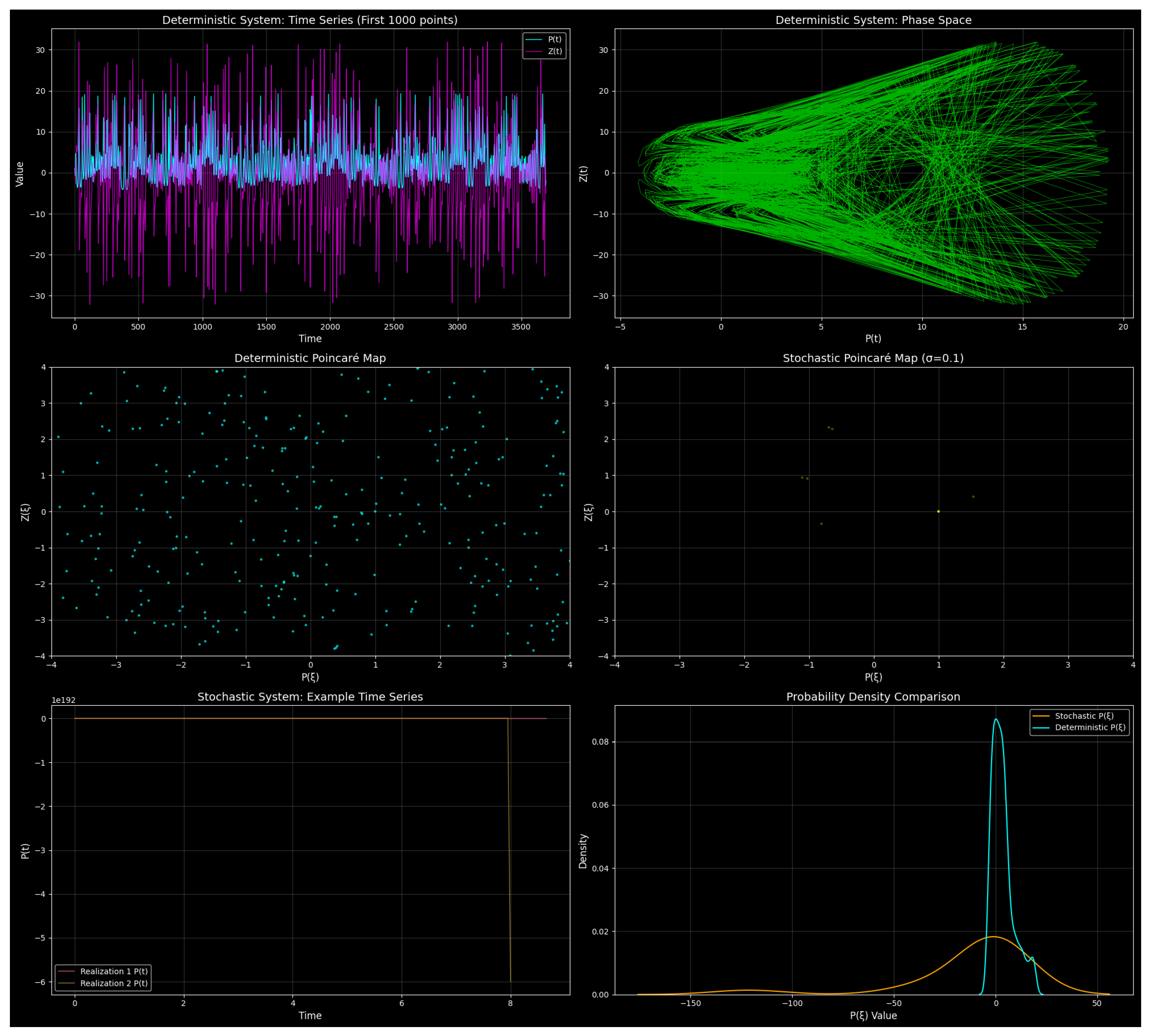This screenshot has height=1036, width=1152.
Task: Click the Deterministic System Time Series title
Action: pyautogui.click(x=310, y=20)
